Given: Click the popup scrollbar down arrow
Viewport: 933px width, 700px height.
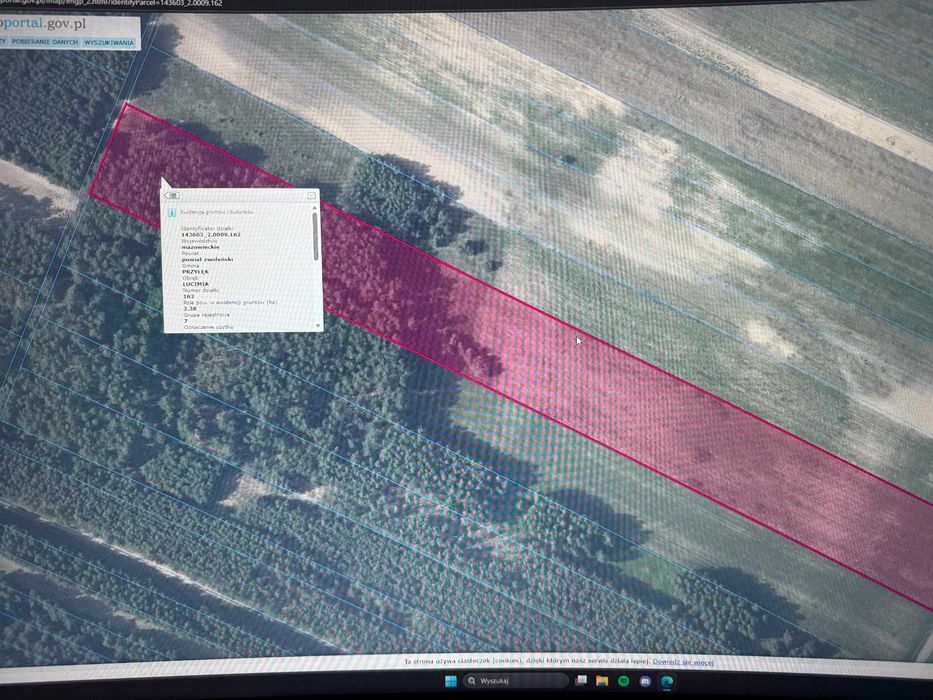Looking at the screenshot, I should 318,326.
